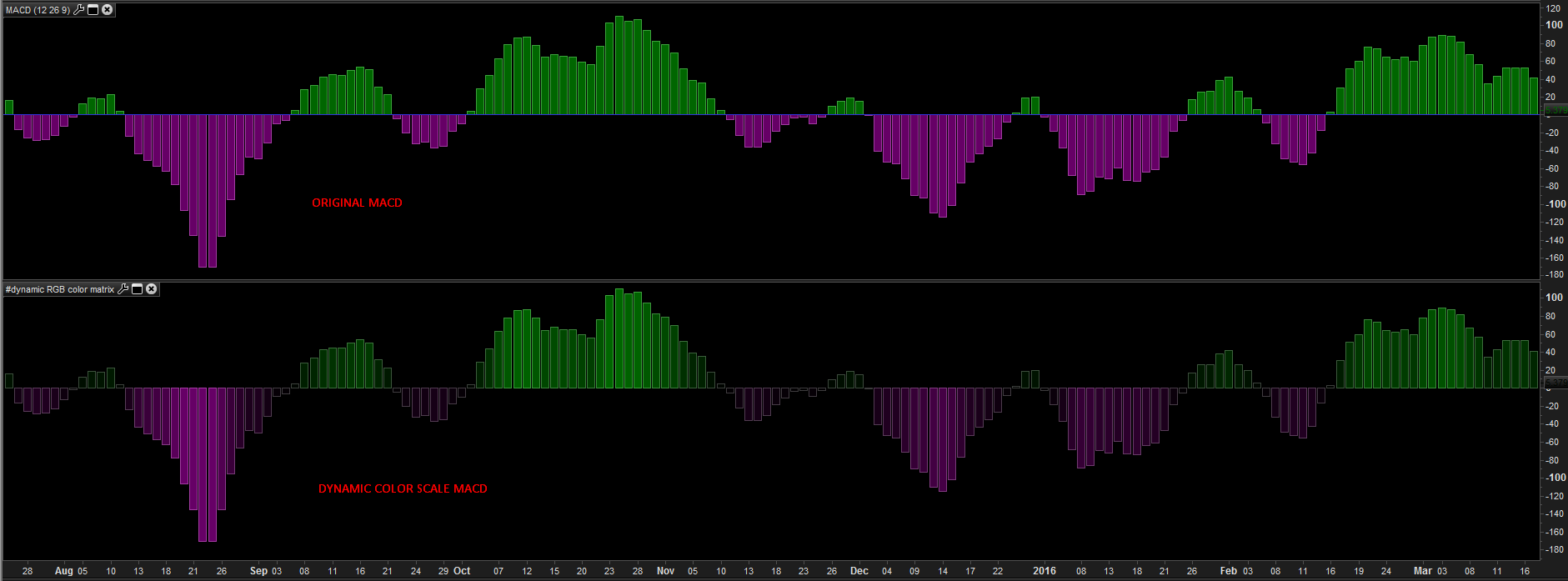Close the dynamic RGB color matrix panel
The image size is (1568, 581).
(152, 289)
